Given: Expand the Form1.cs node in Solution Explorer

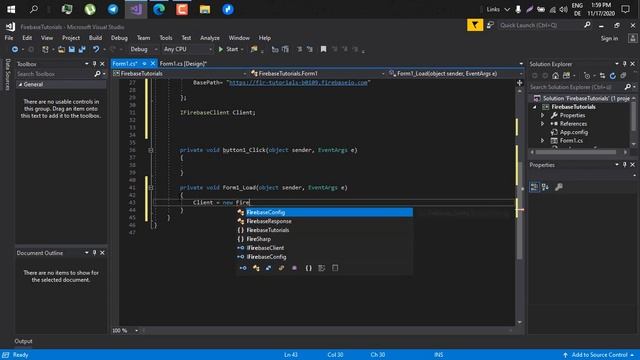Looking at the screenshot, I should pos(542,140).
